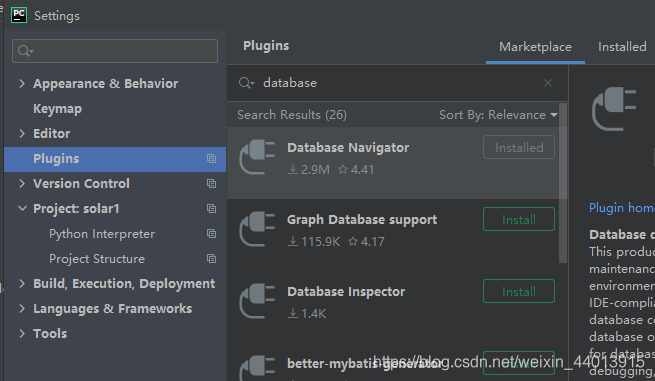Open Project Structure settings
Image resolution: width=655 pixels, height=381 pixels.
click(x=97, y=259)
